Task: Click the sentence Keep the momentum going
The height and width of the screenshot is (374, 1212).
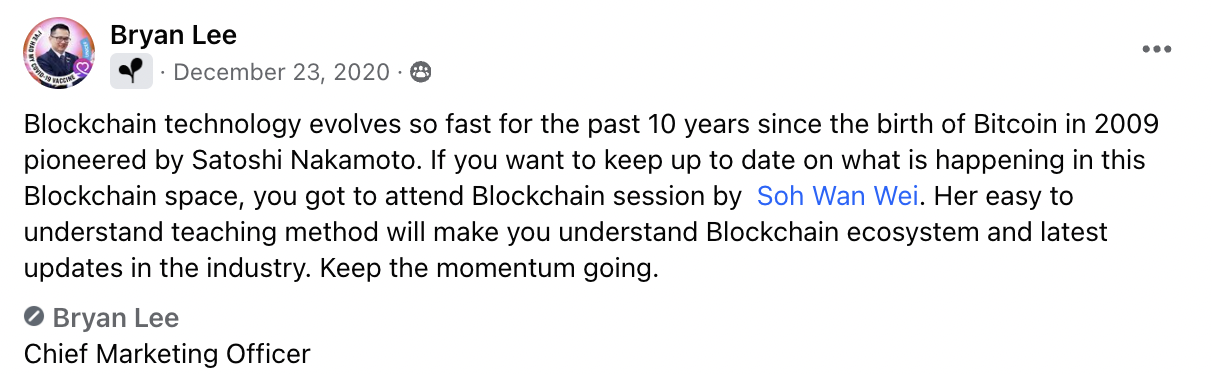Action: click(502, 269)
